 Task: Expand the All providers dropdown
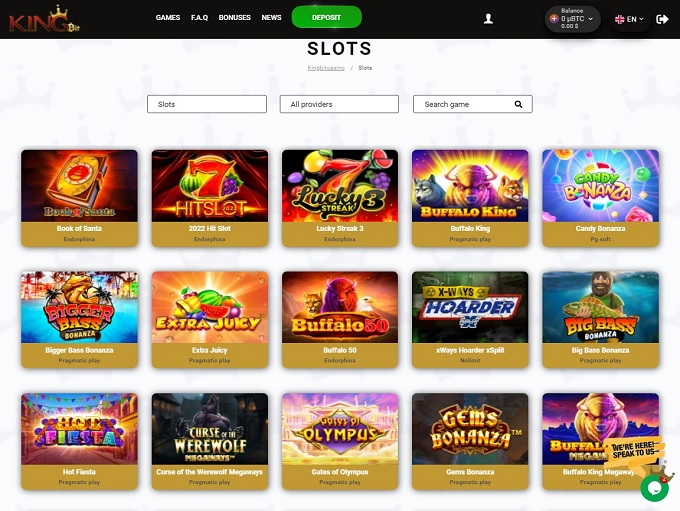[x=339, y=104]
